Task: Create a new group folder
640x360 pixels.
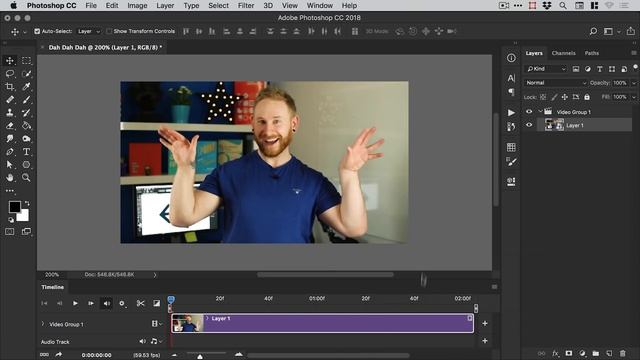Action: pyautogui.click(x=596, y=353)
